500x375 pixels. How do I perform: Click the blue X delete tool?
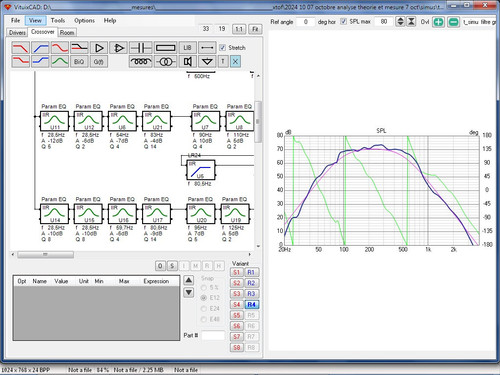pos(235,61)
